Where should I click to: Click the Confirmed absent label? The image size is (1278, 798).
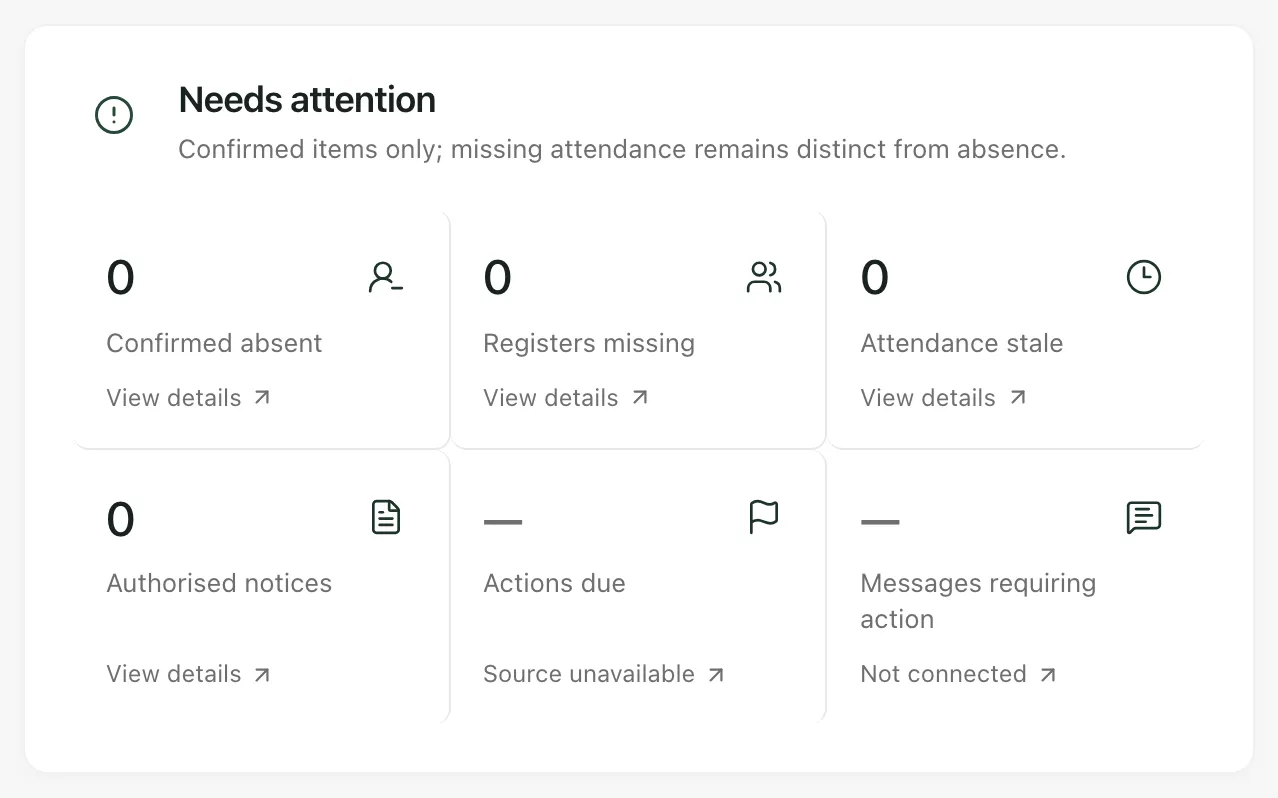pos(214,343)
